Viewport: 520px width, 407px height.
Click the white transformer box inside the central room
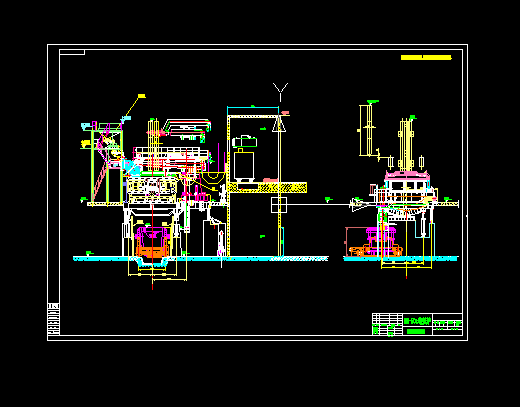(244, 165)
